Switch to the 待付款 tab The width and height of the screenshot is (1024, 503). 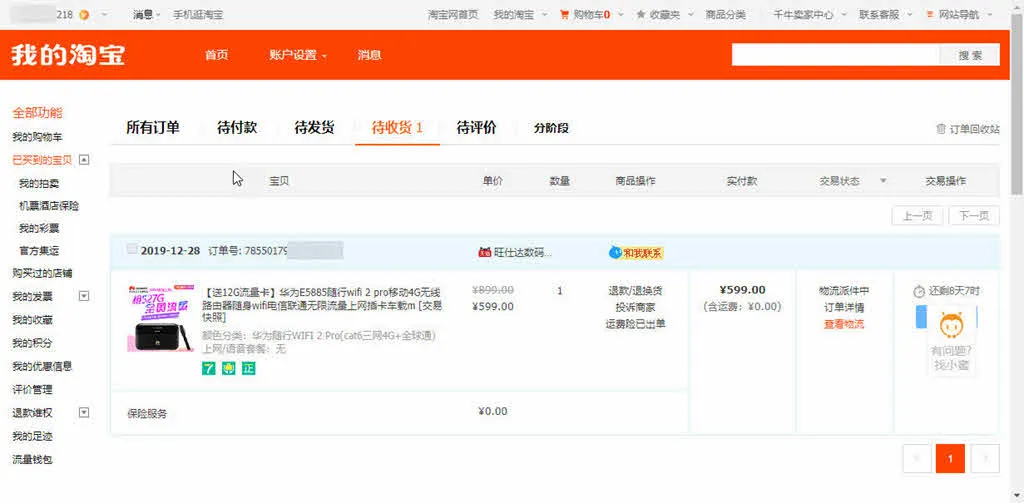[x=237, y=128]
